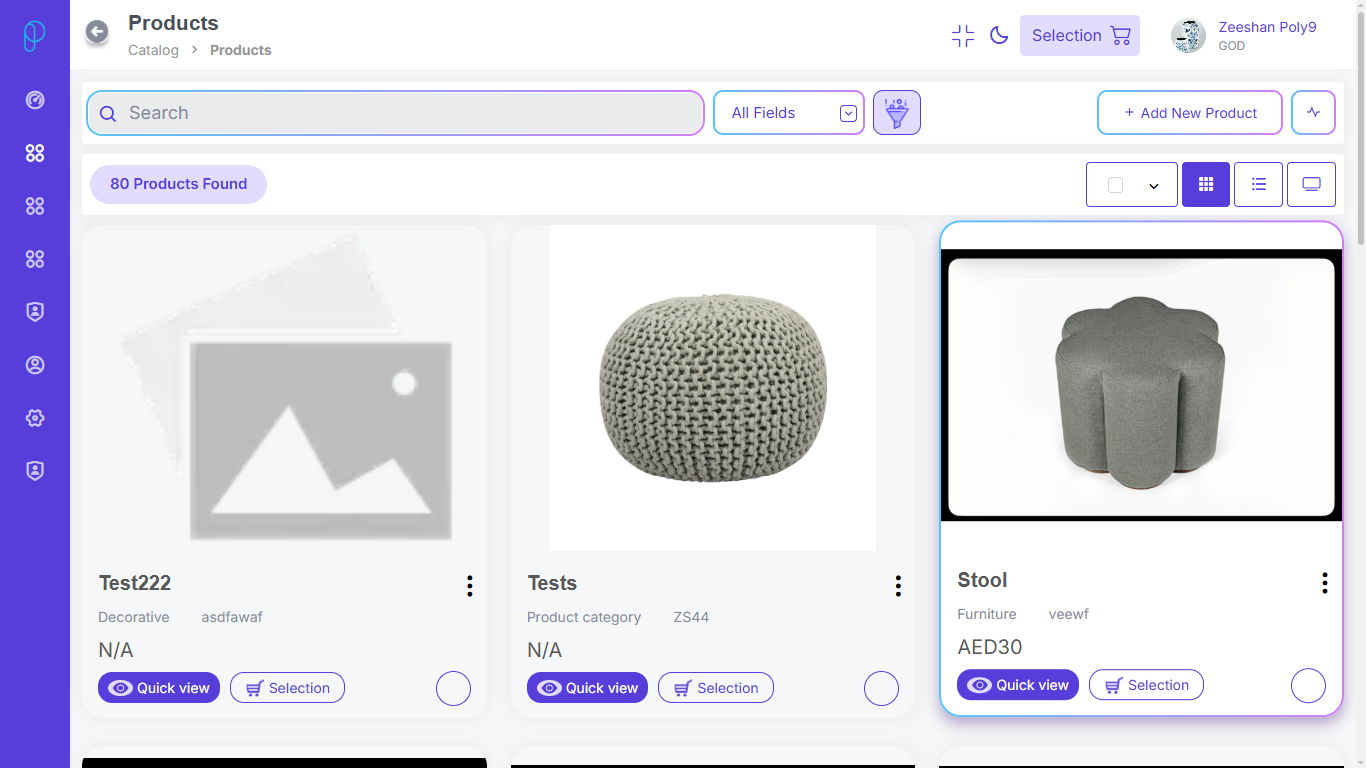Viewport: 1366px width, 768px height.
Task: Open three-dot menu for Tests product
Action: [898, 586]
